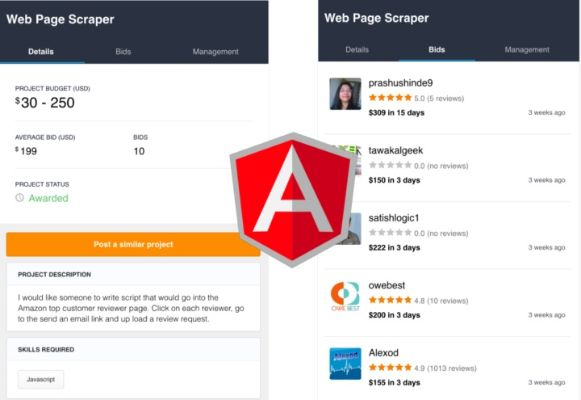This screenshot has height=400, width=581.
Task: Select the Javascript skill tag
Action: pos(41,379)
